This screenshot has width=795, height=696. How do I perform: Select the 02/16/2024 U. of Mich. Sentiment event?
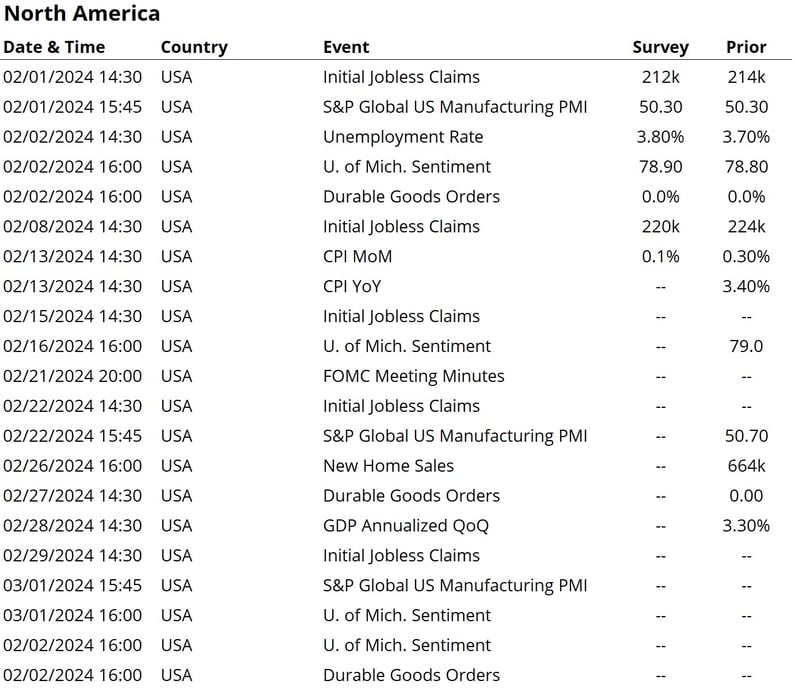(x=407, y=346)
